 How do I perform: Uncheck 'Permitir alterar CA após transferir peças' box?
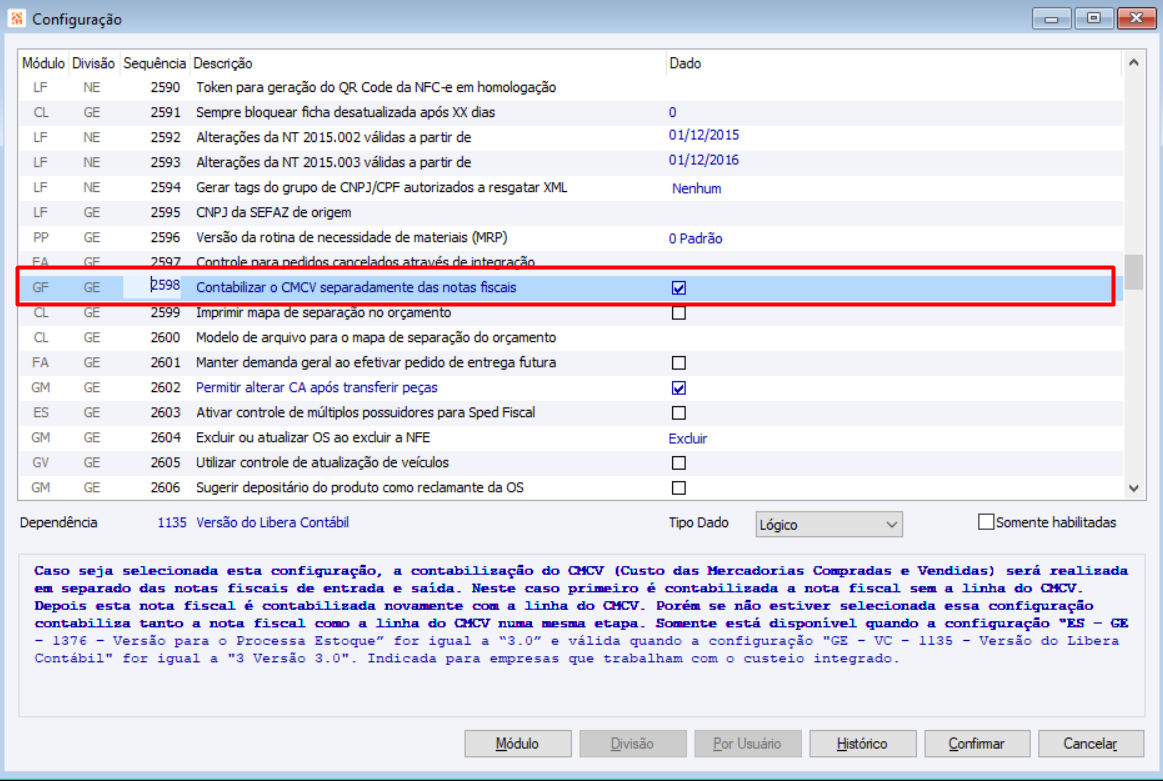tap(678, 388)
